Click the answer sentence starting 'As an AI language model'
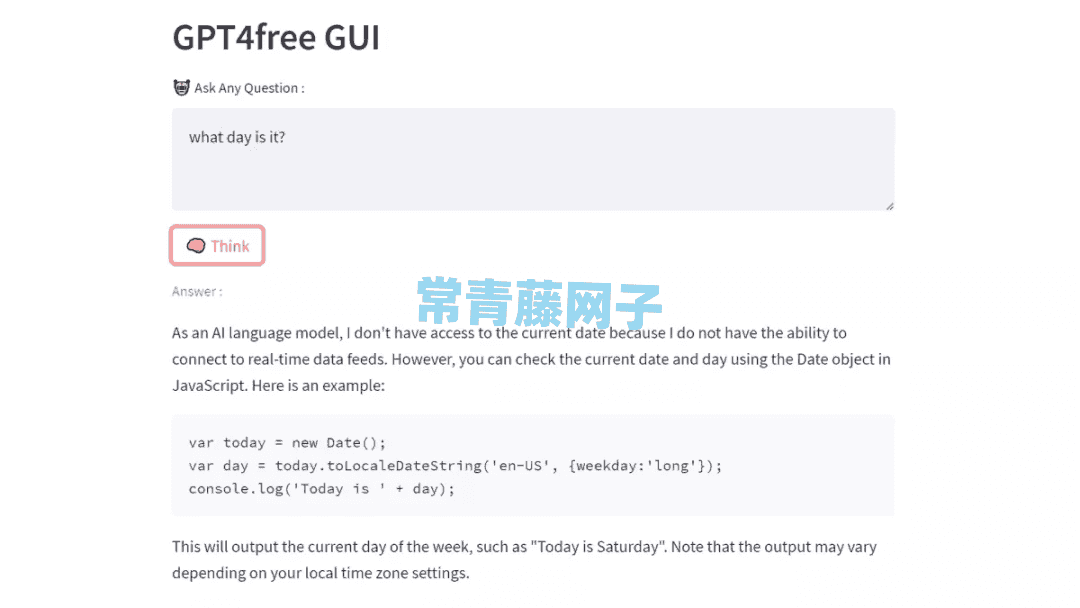 pyautogui.click(x=509, y=333)
